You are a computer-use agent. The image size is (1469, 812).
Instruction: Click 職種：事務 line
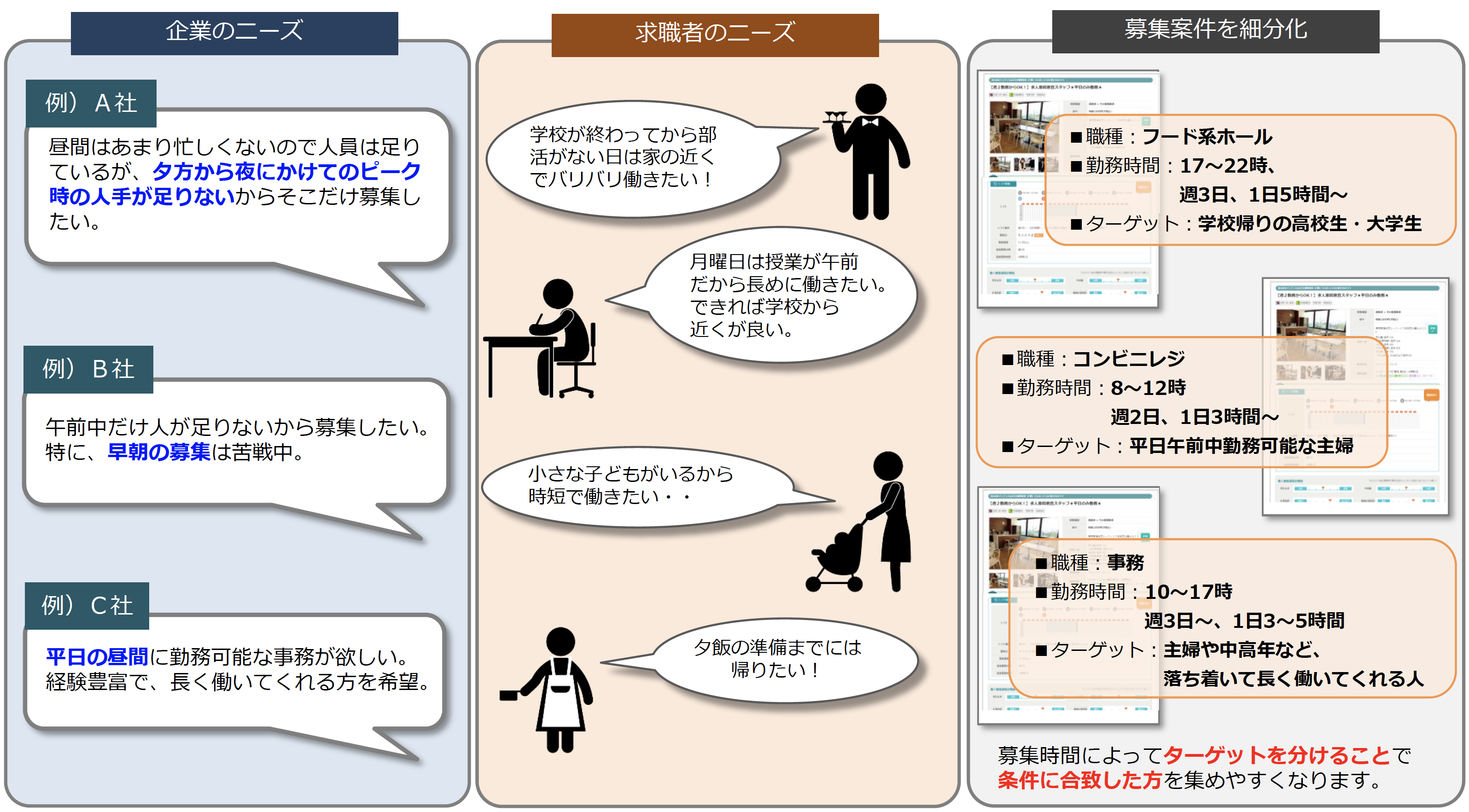click(1090, 563)
